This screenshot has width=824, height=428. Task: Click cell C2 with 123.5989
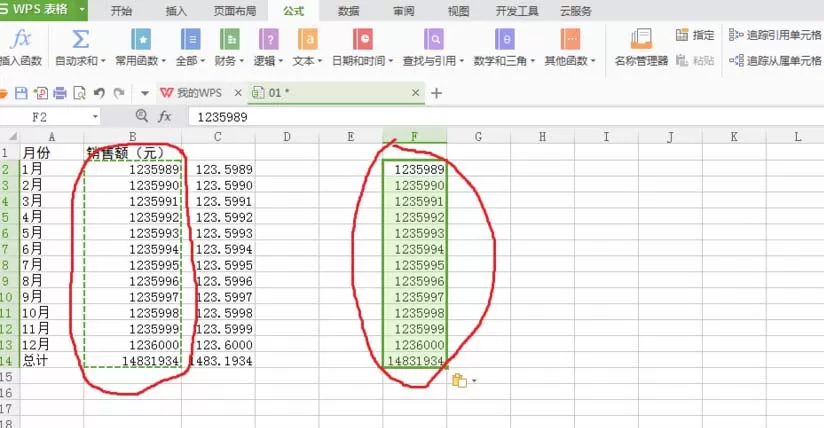[x=218, y=169]
